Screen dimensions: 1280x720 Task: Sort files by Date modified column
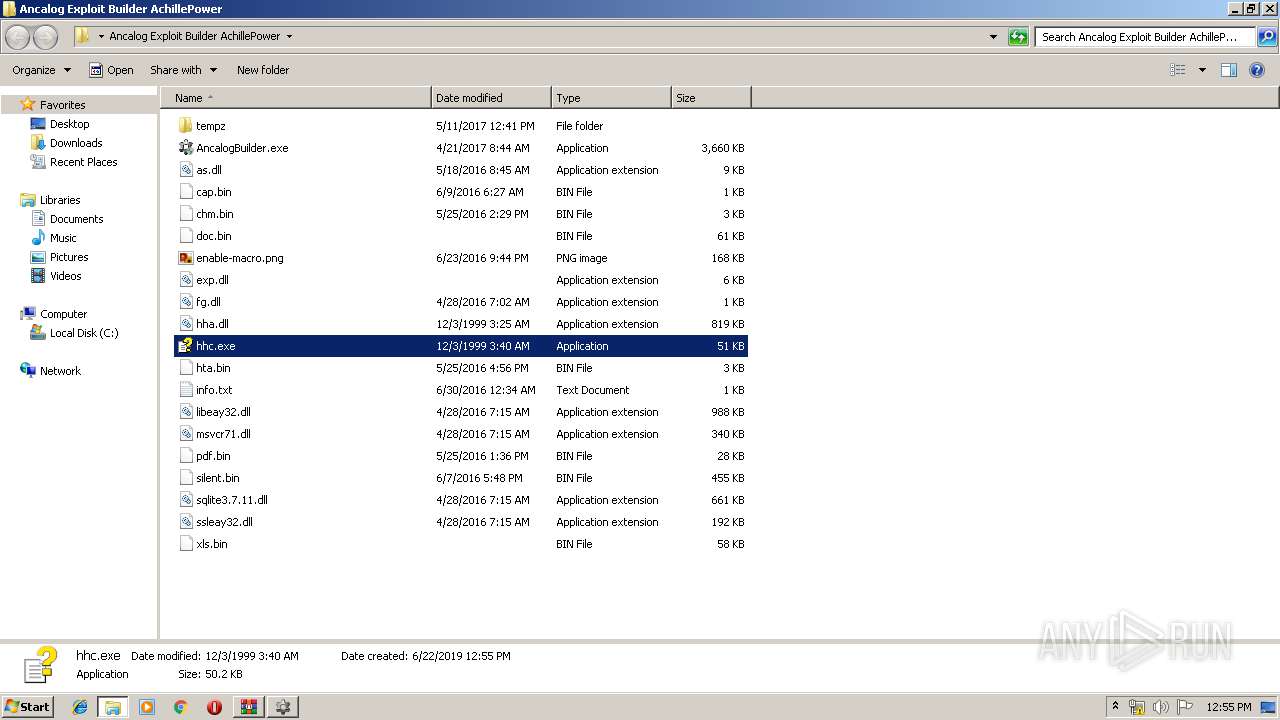coord(491,98)
